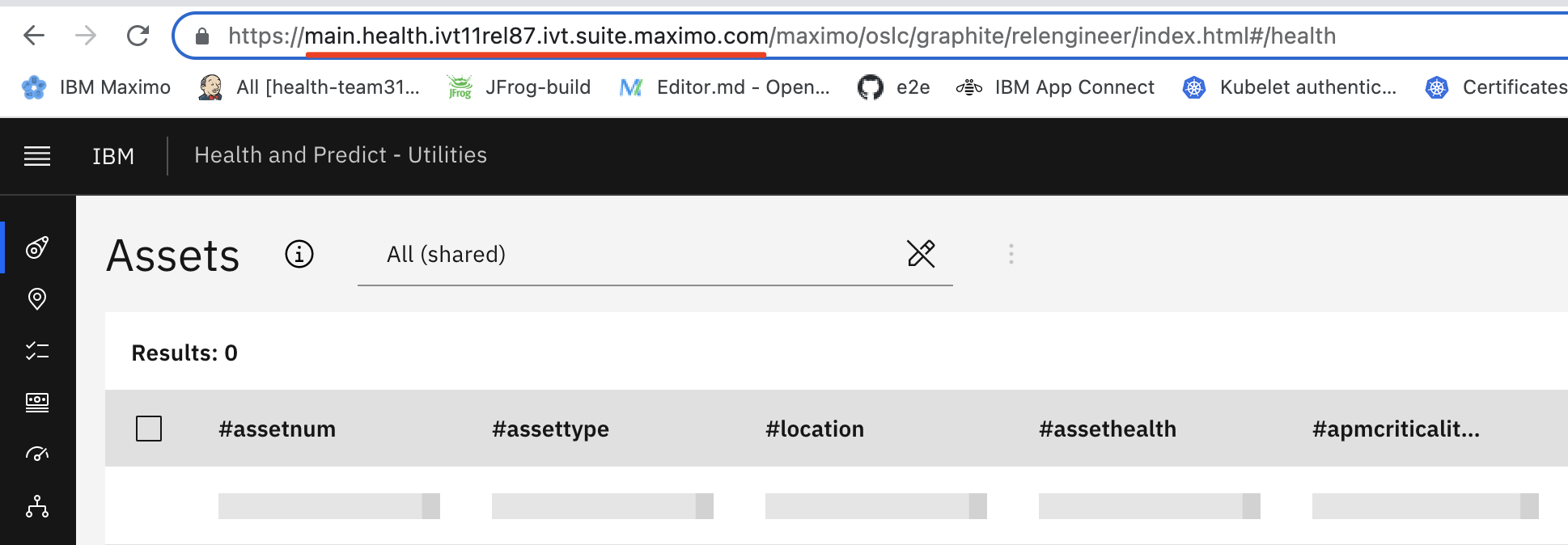Open the IBM App Connect bookmark
This screenshot has width=1568, height=545.
click(1055, 87)
